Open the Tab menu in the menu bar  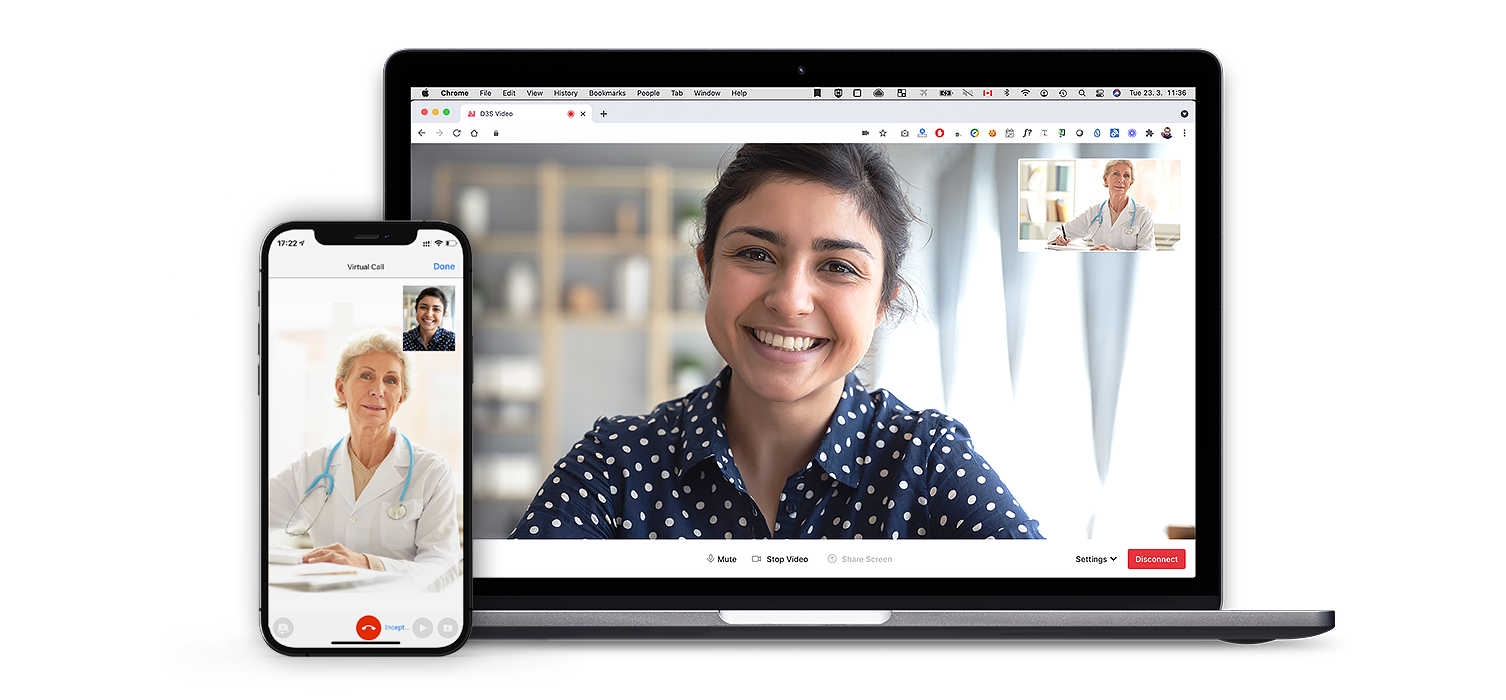tap(677, 93)
